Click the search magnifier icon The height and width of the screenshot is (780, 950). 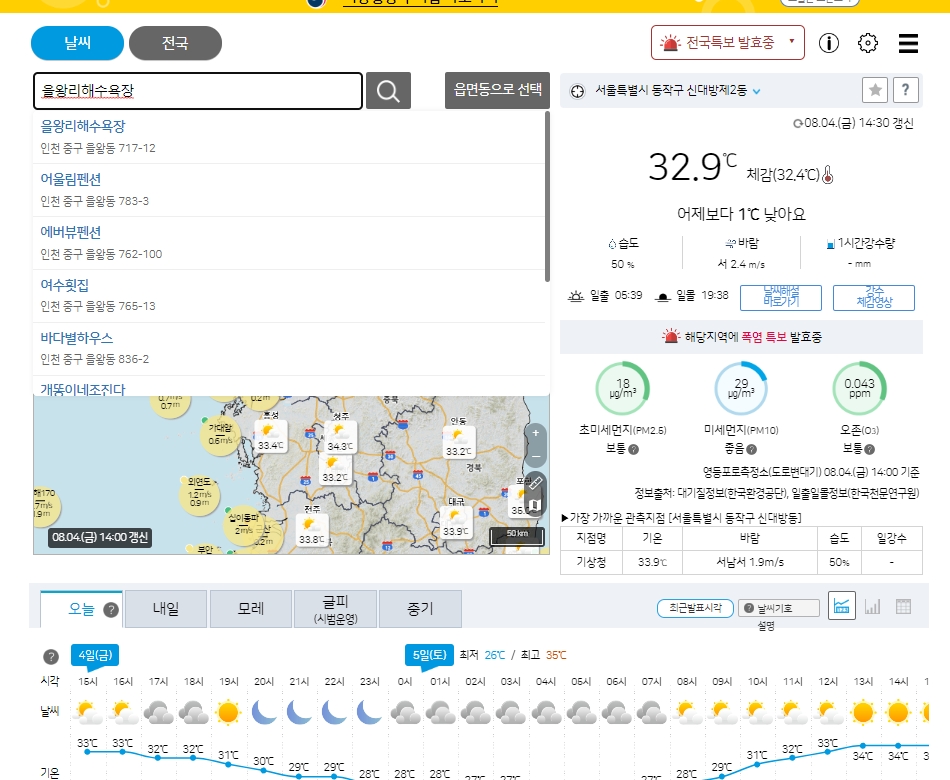click(x=389, y=90)
